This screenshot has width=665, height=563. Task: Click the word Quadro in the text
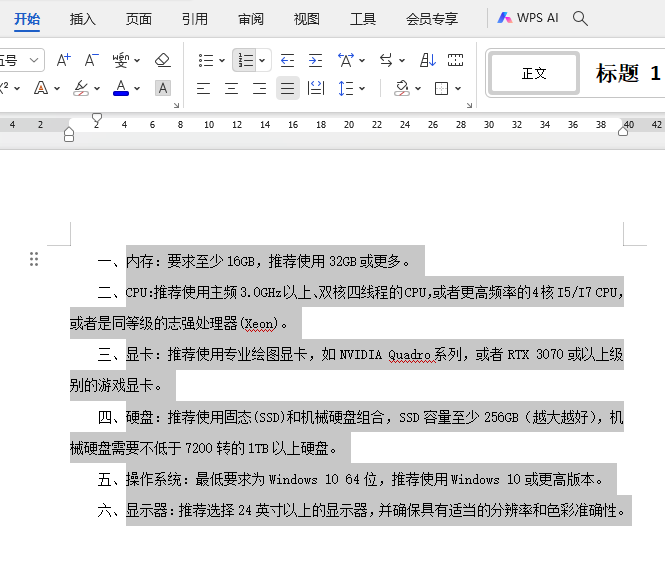(409, 355)
